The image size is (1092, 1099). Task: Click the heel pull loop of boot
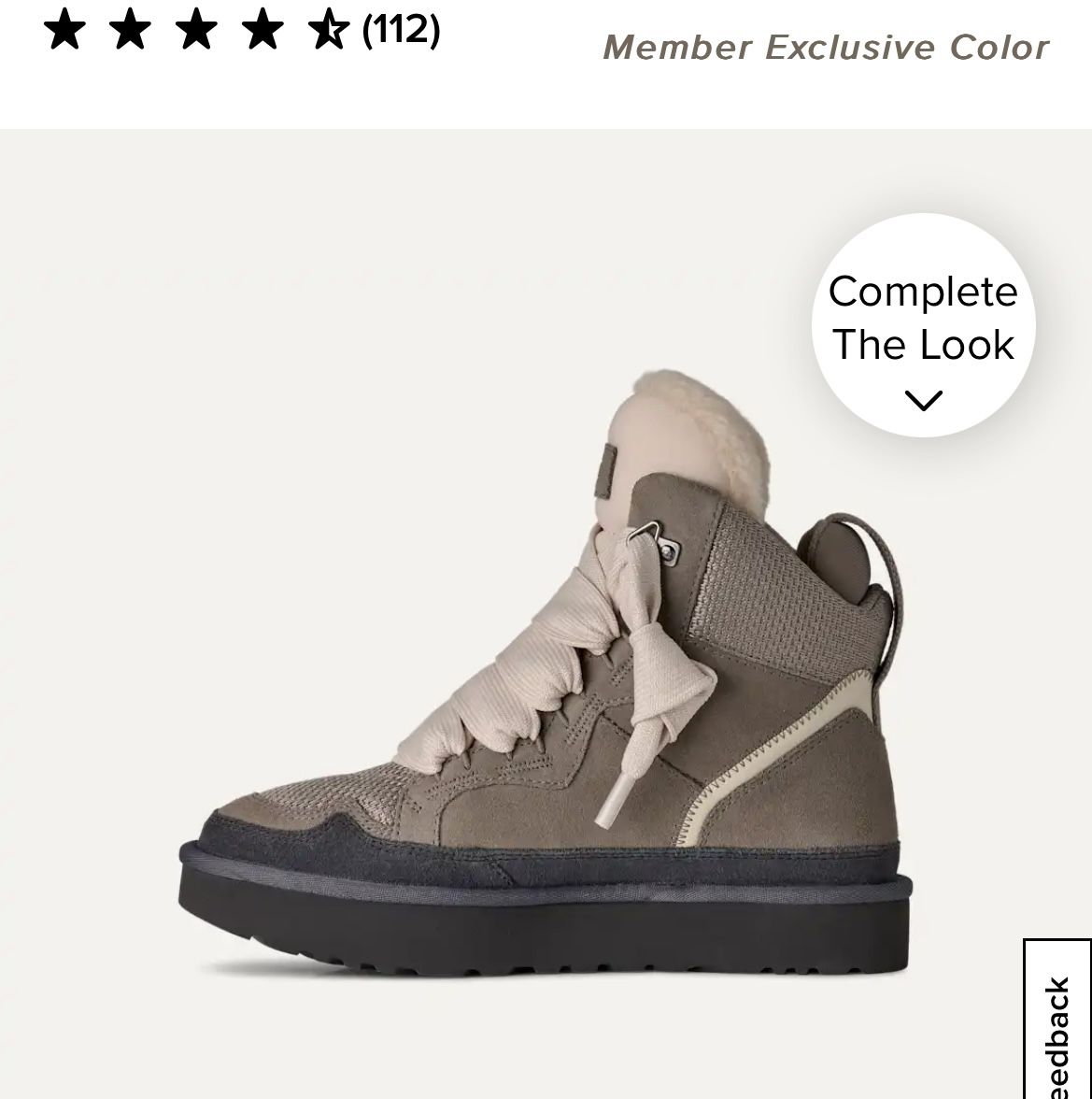pos(879,581)
